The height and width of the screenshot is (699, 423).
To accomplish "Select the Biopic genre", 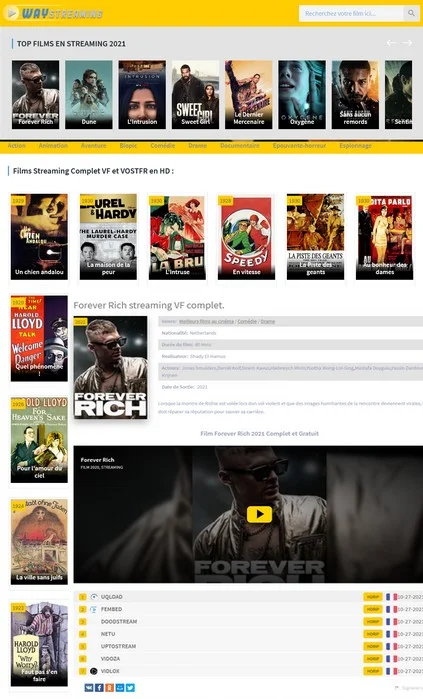I will [x=128, y=146].
